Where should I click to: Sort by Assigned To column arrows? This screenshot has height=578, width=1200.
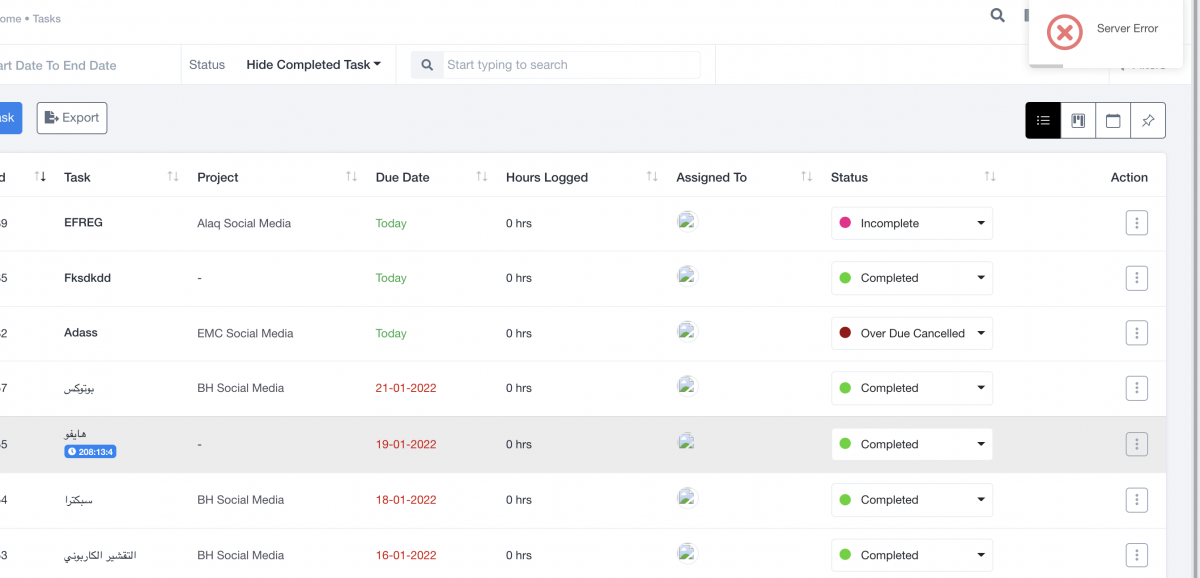pos(806,177)
